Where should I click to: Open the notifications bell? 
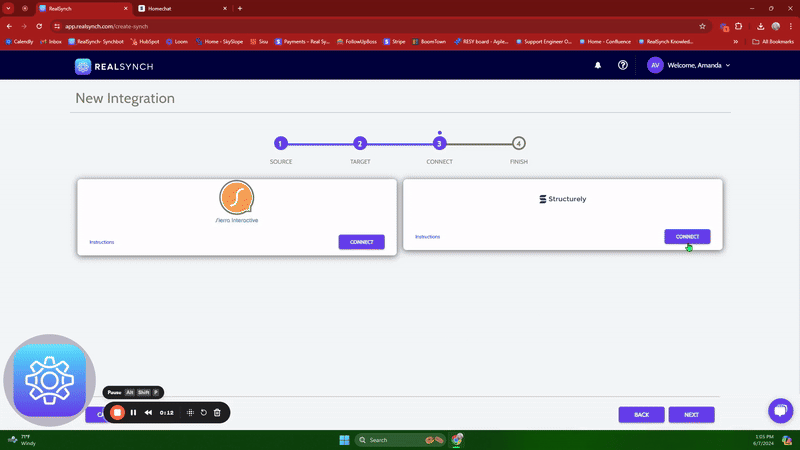point(597,65)
